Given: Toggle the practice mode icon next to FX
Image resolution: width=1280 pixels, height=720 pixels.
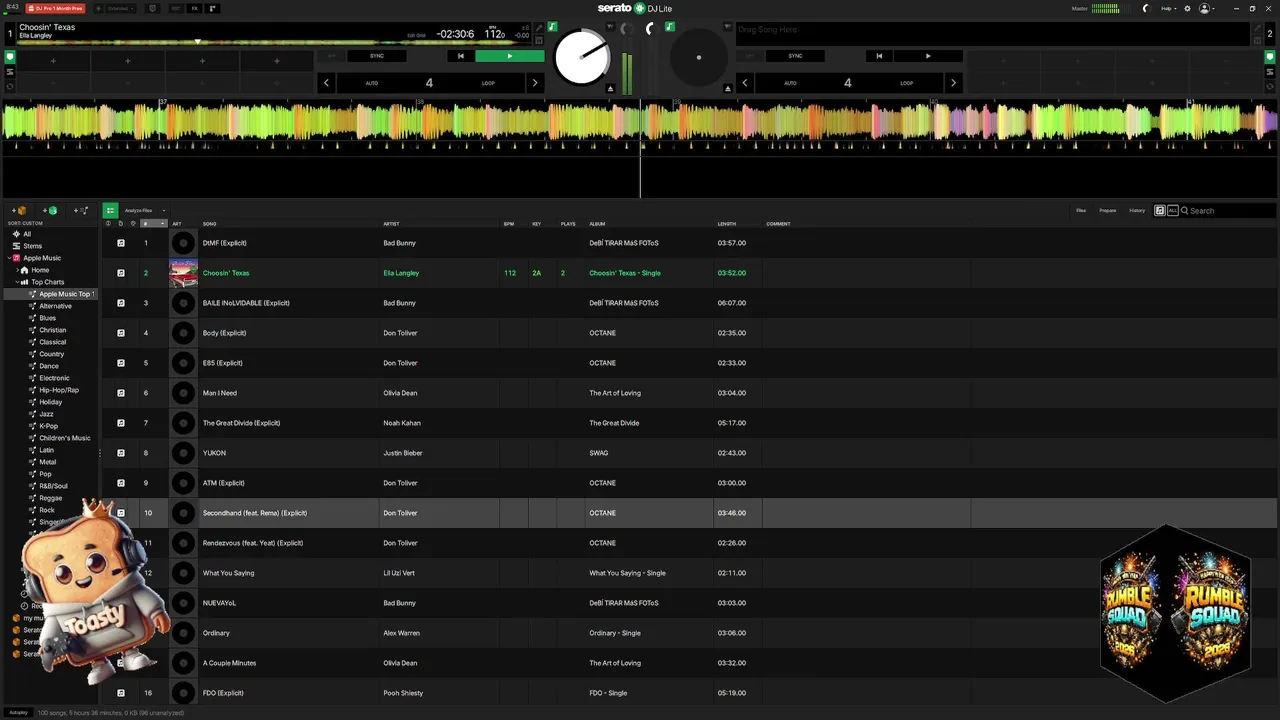Looking at the screenshot, I should pos(212,8).
